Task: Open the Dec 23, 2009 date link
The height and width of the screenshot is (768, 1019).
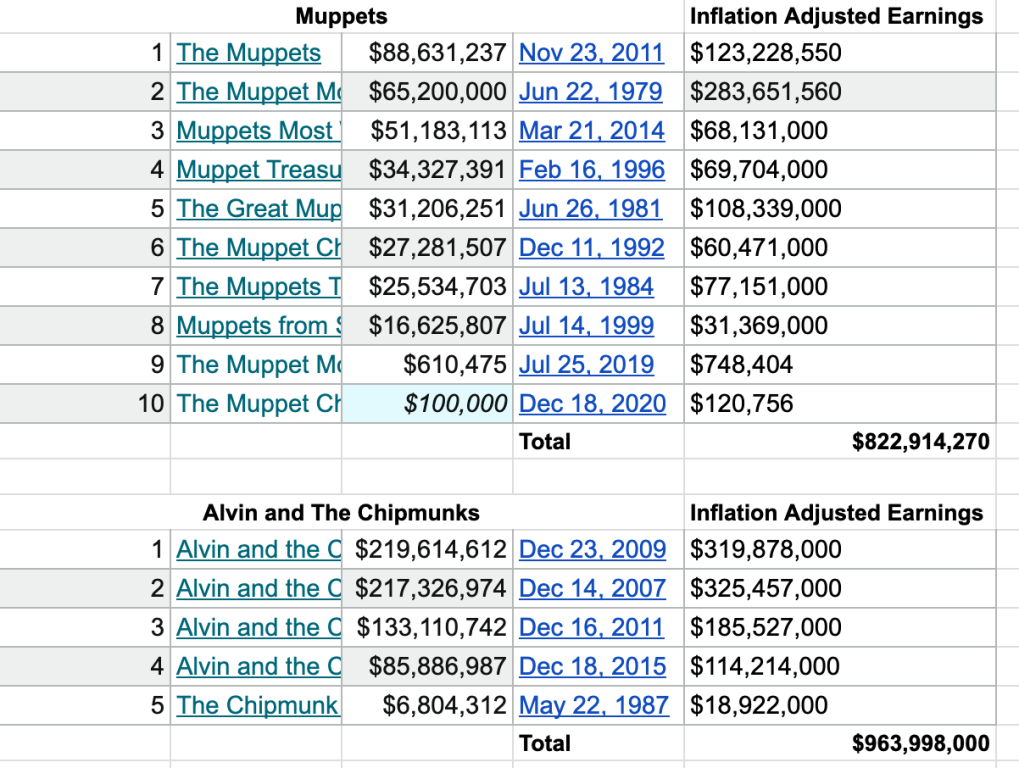Action: [x=592, y=550]
